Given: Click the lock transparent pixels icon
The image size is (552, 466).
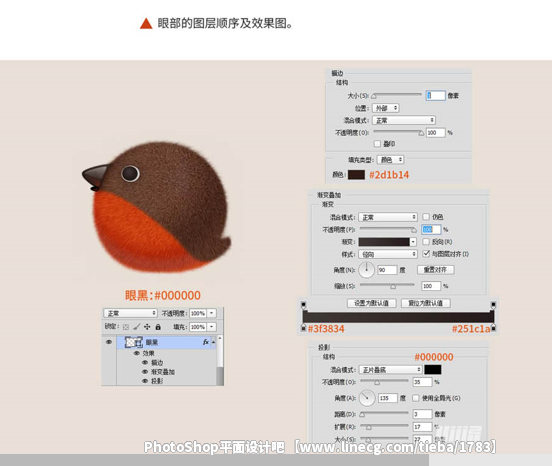Looking at the screenshot, I should pos(126,327).
